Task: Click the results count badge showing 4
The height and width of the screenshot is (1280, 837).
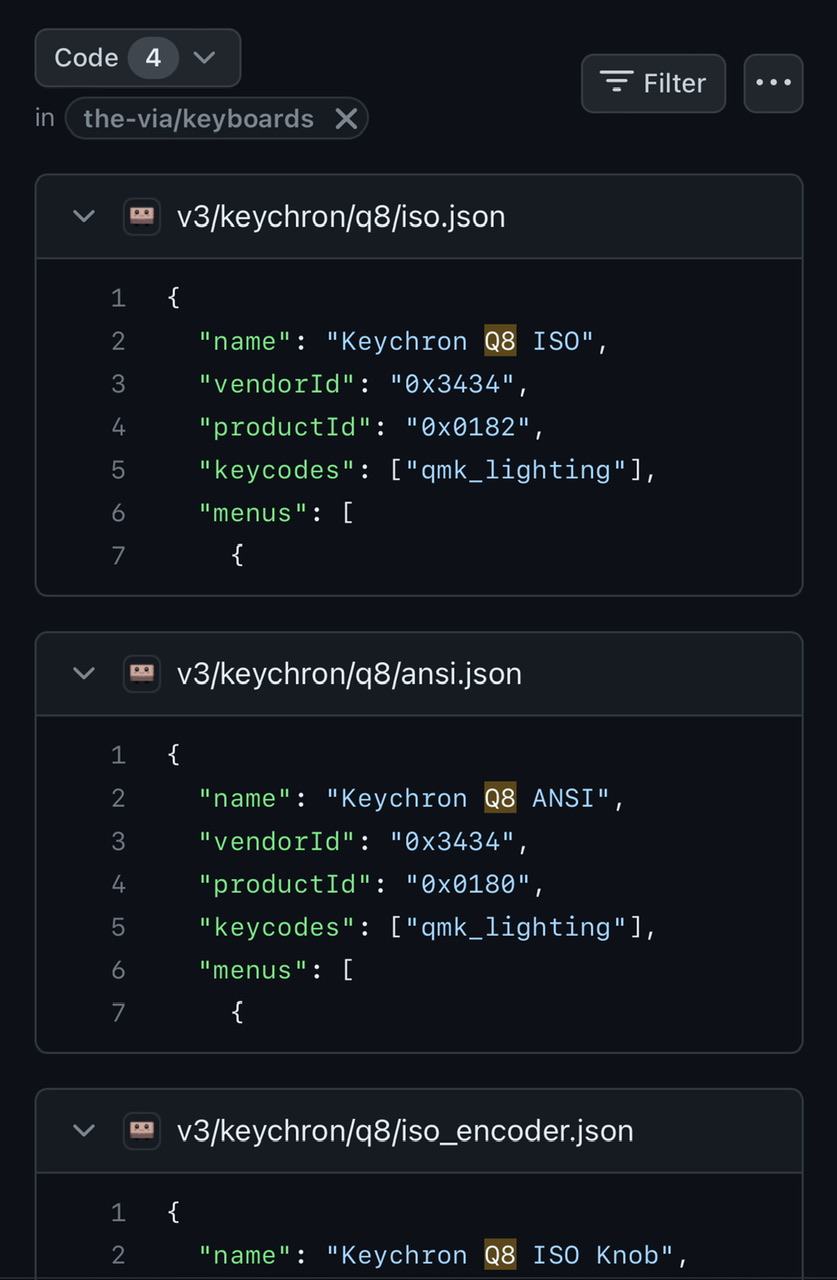Action: [x=153, y=58]
